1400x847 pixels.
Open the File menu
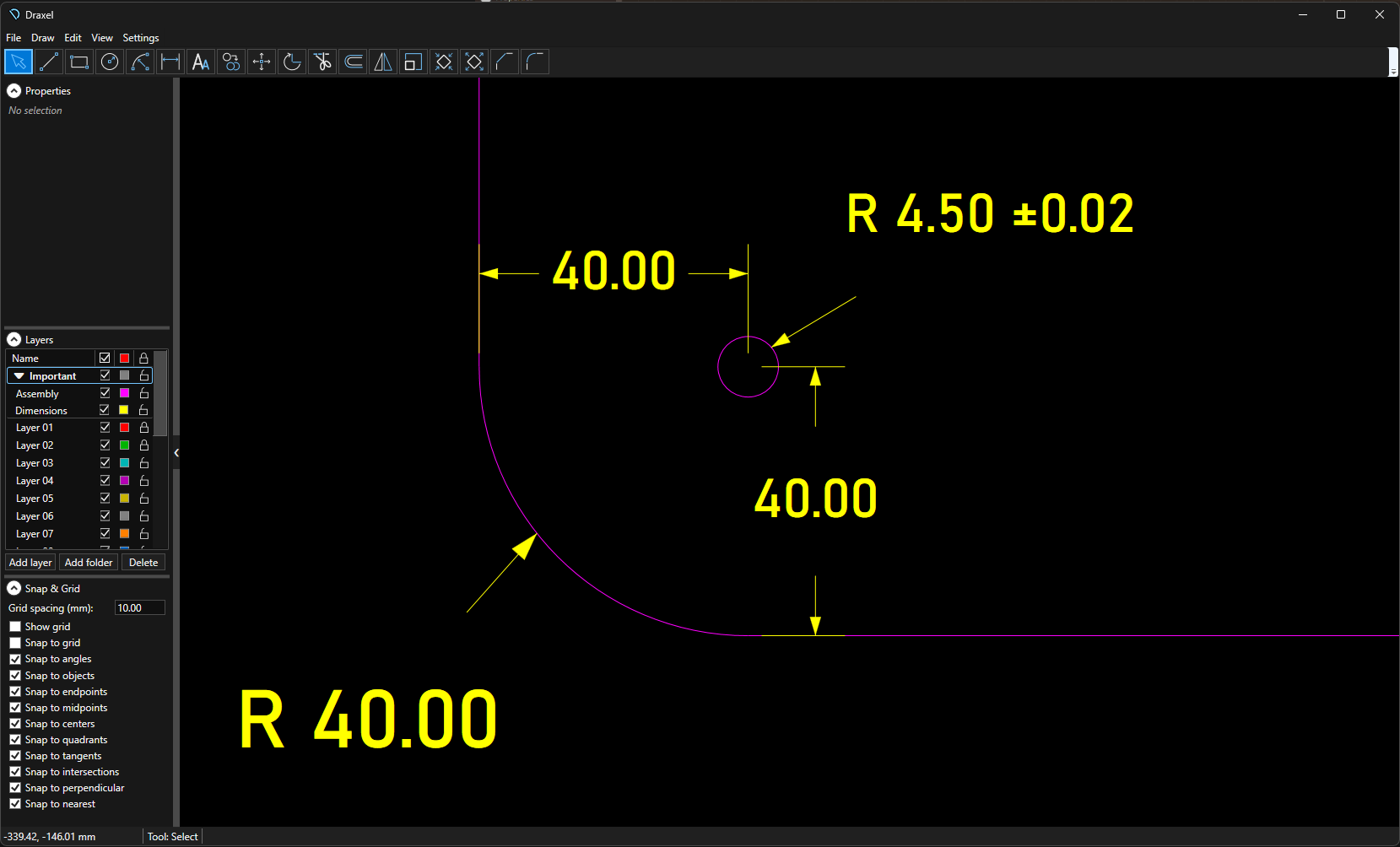(14, 38)
